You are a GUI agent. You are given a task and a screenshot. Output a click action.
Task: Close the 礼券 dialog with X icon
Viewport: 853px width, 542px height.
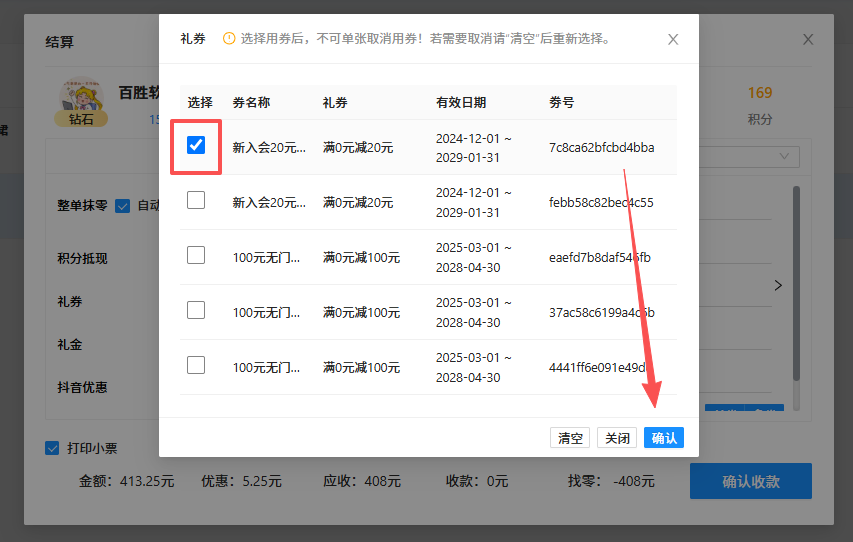[x=673, y=39]
